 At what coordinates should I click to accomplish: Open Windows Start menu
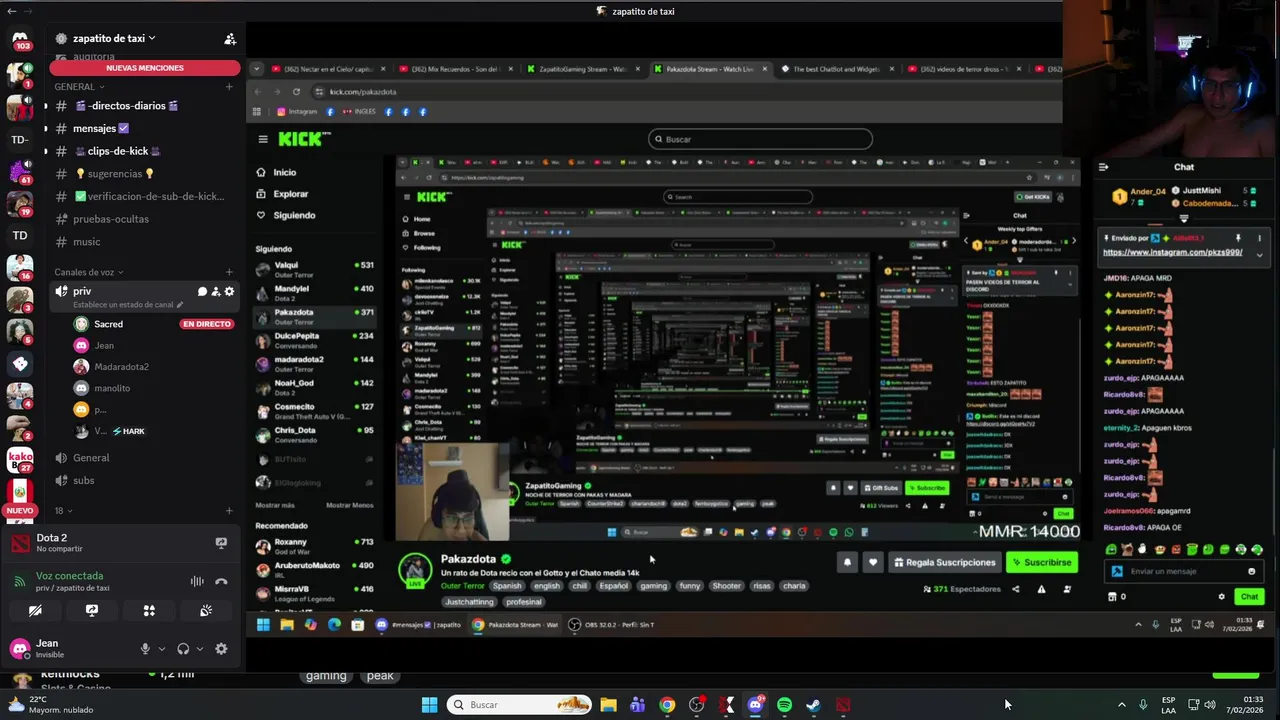pyautogui.click(x=429, y=705)
